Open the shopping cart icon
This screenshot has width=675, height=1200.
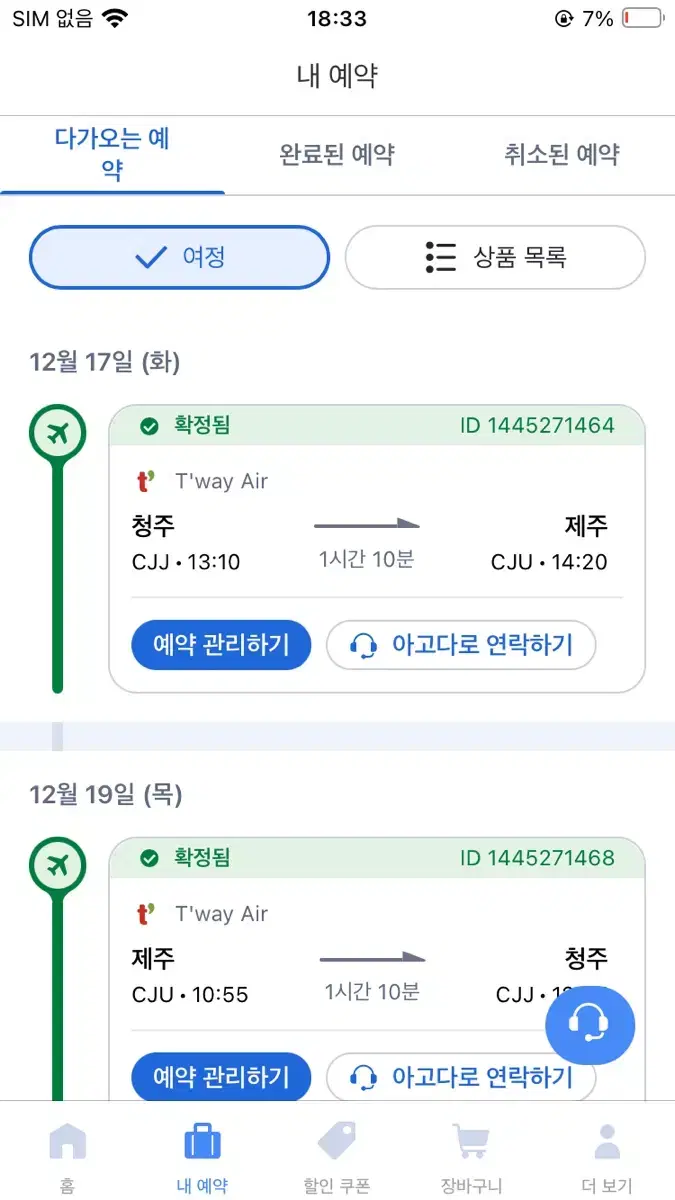pyautogui.click(x=471, y=1142)
